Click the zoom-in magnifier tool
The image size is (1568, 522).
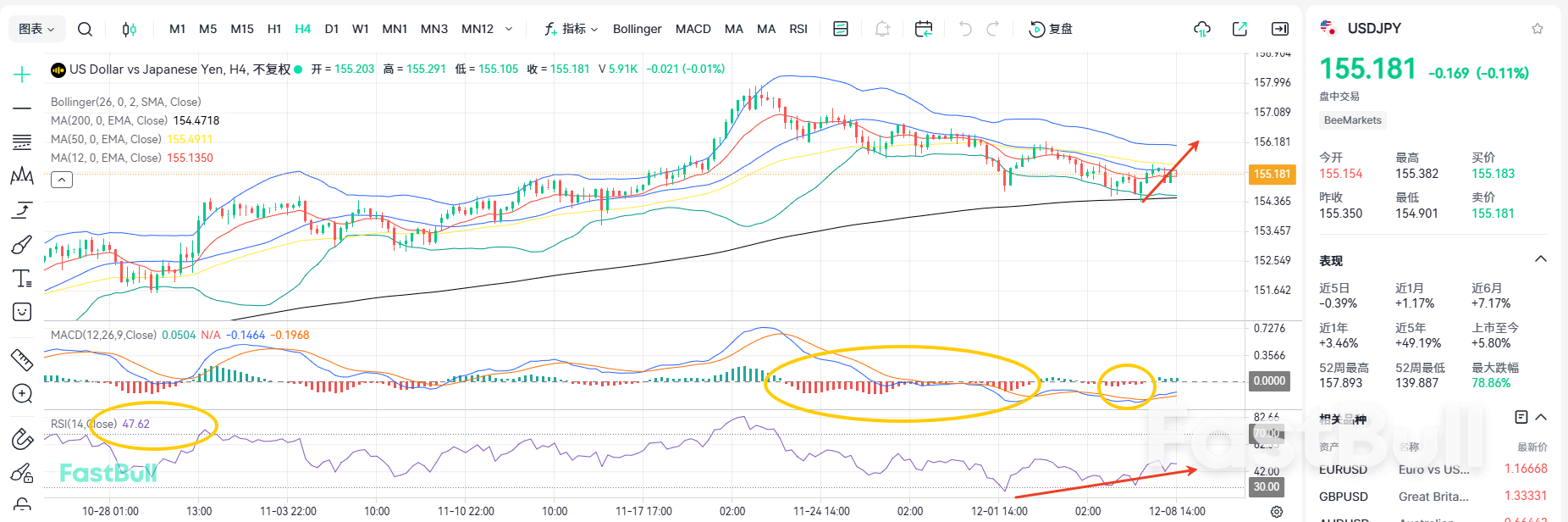click(22, 394)
